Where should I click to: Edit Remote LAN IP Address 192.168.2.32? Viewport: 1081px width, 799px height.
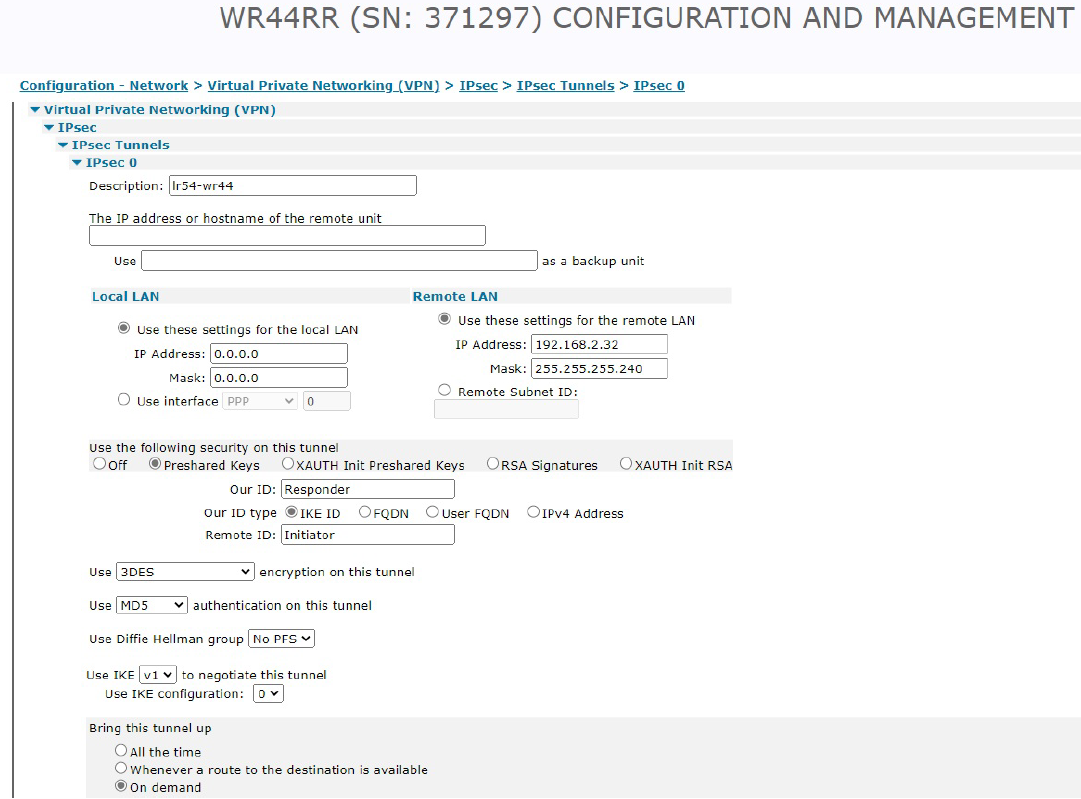599,344
